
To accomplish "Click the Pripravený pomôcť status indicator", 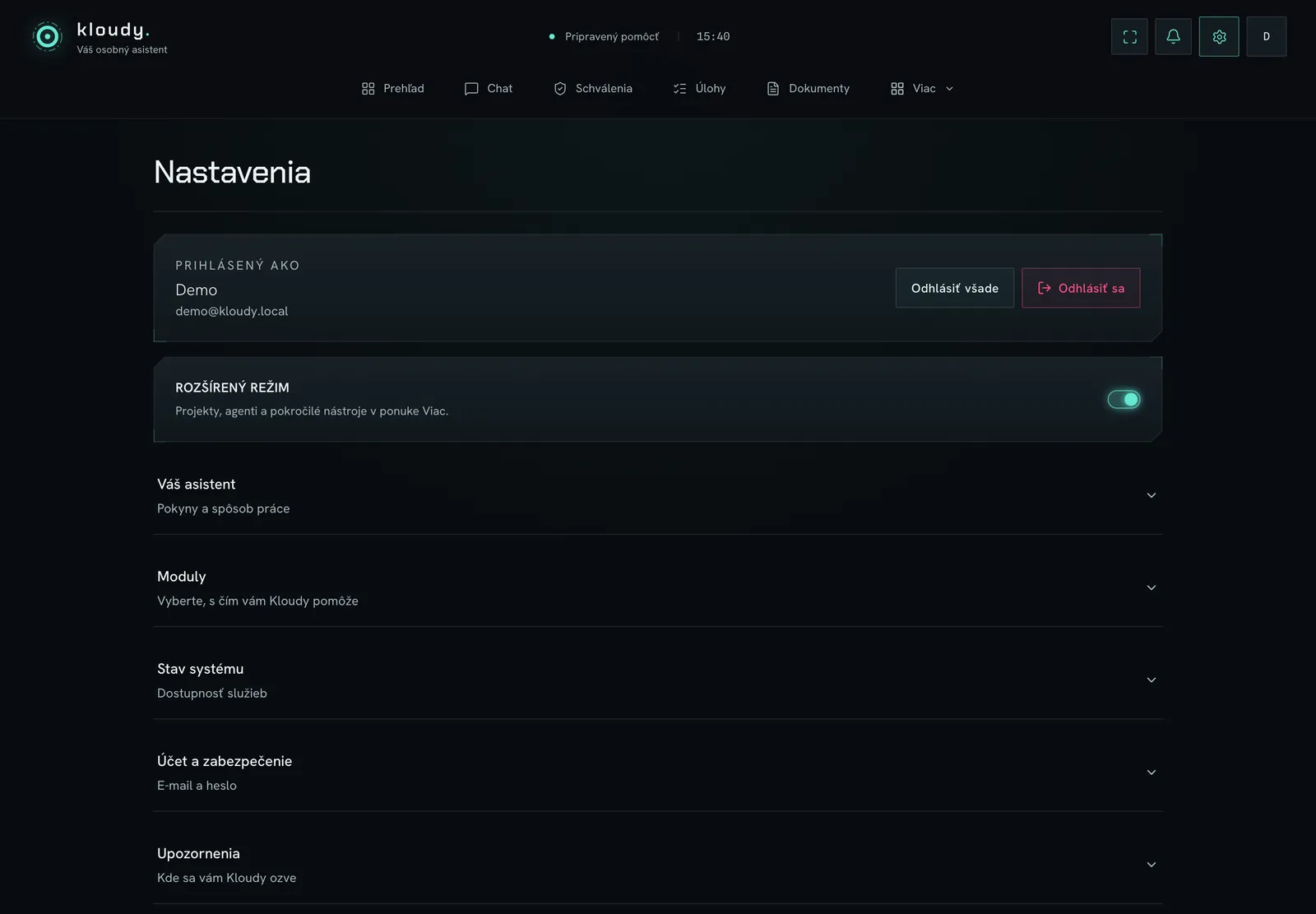I will click(x=605, y=37).
